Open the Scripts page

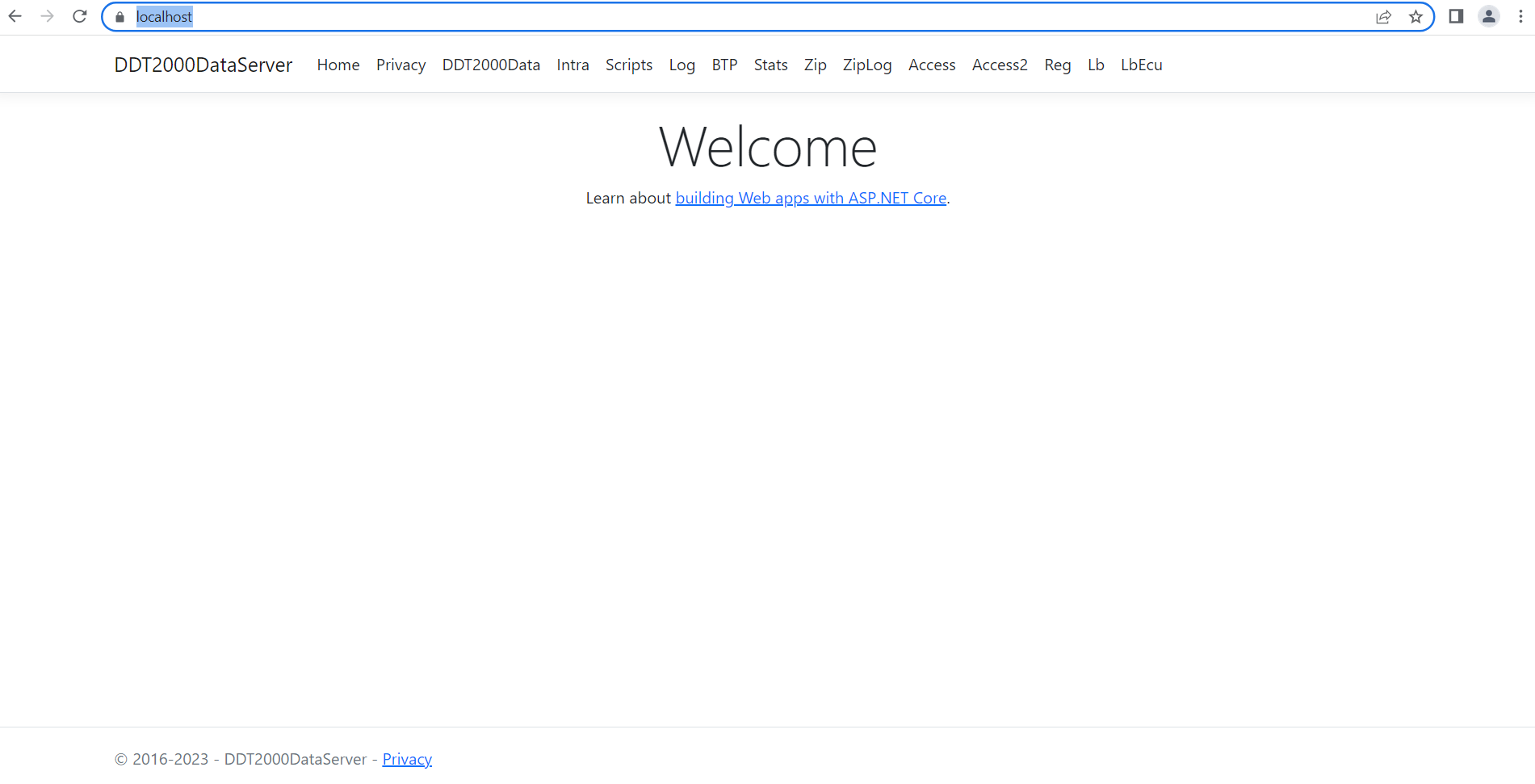[x=628, y=65]
